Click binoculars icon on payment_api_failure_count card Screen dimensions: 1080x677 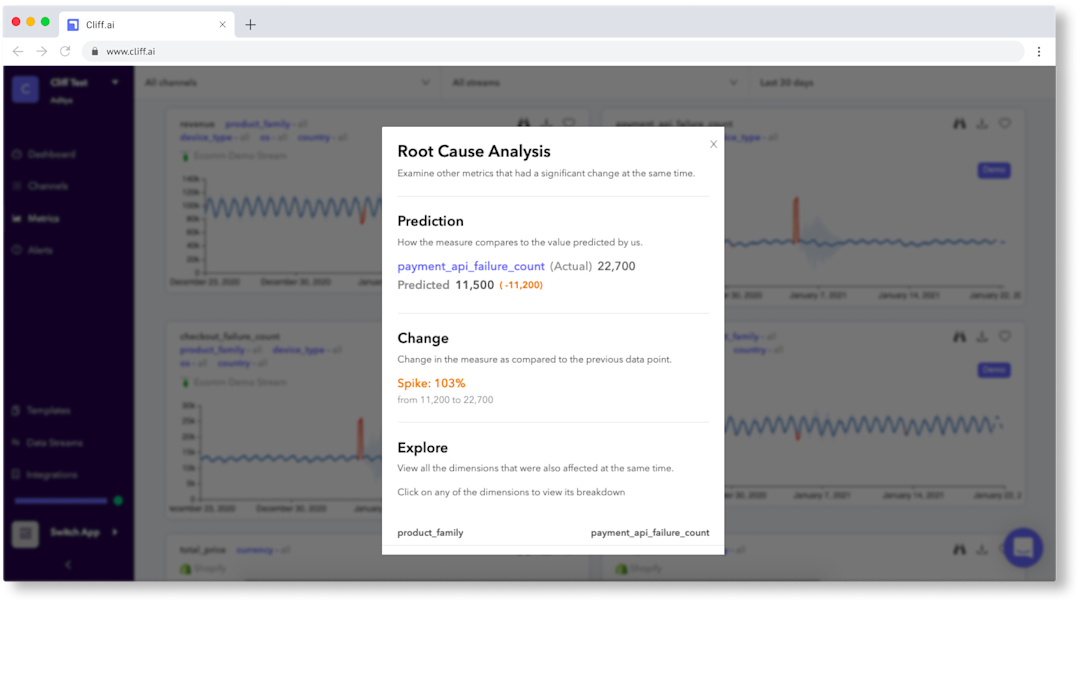point(959,124)
